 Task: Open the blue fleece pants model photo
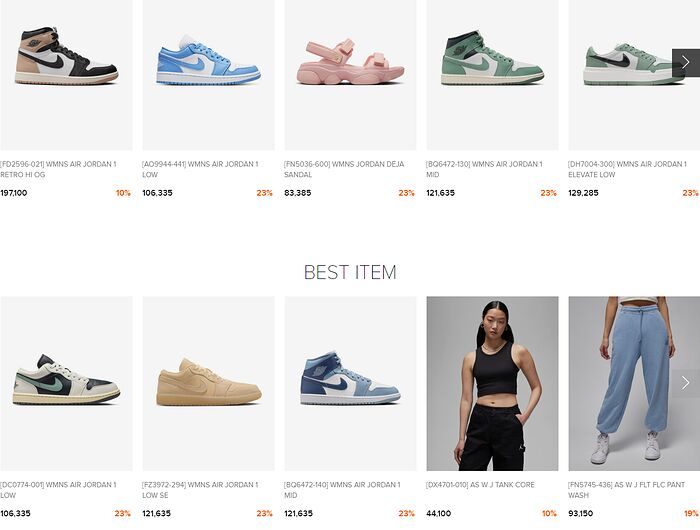[x=634, y=384]
